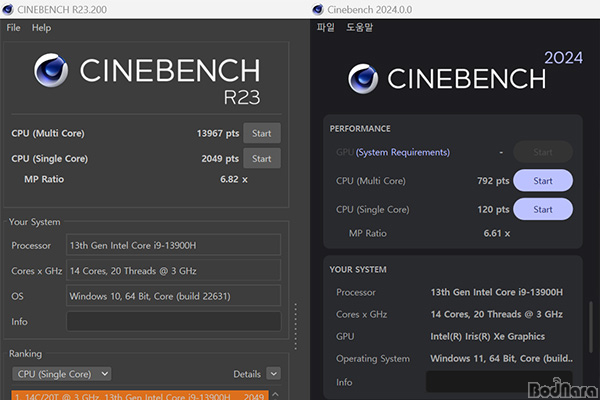This screenshot has height=400, width=600.
Task: Open the Help menu in Cinebench R23
Action: pos(41,28)
